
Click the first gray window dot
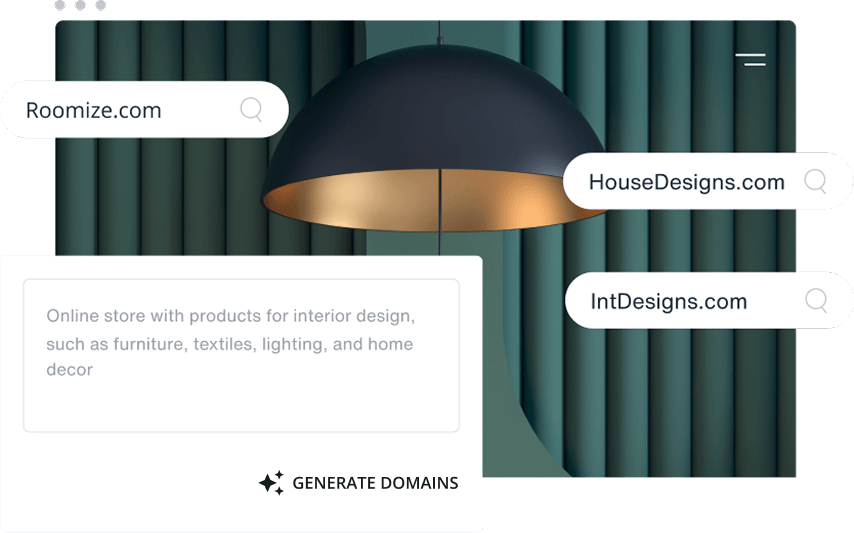click(60, 5)
